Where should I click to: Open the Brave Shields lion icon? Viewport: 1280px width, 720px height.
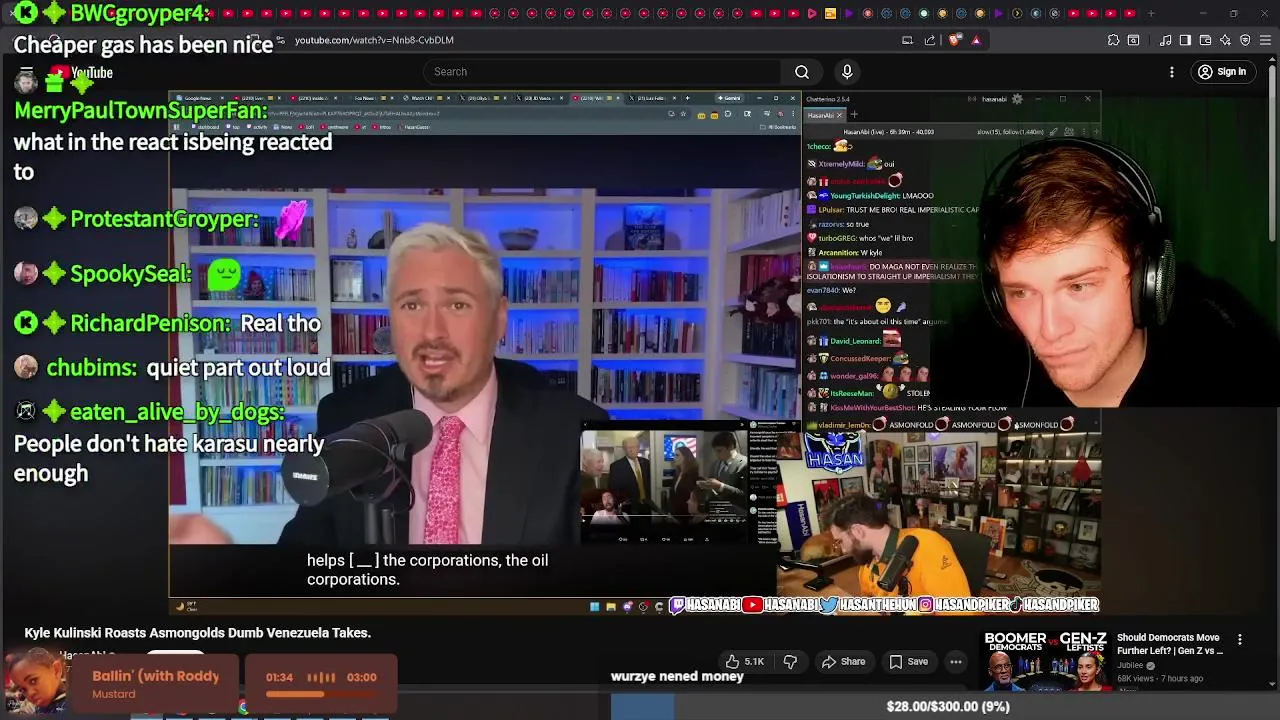point(954,40)
